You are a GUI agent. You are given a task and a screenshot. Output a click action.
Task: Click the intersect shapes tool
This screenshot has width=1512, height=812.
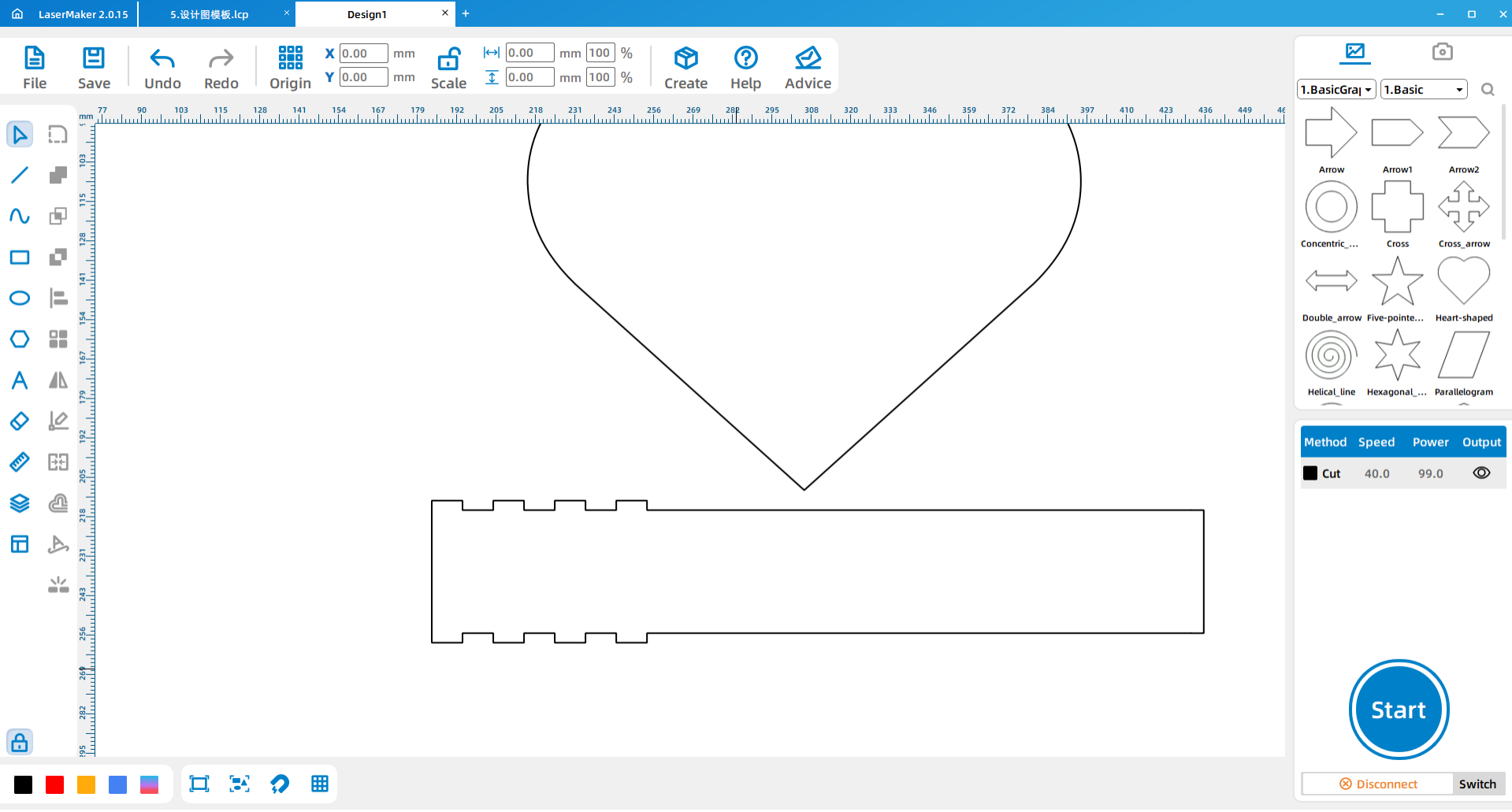pos(58,216)
